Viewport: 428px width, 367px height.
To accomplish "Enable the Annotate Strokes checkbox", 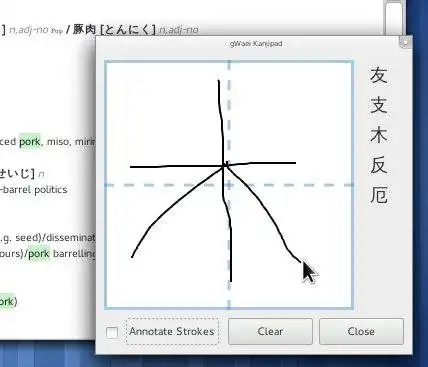I will pyautogui.click(x=112, y=332).
